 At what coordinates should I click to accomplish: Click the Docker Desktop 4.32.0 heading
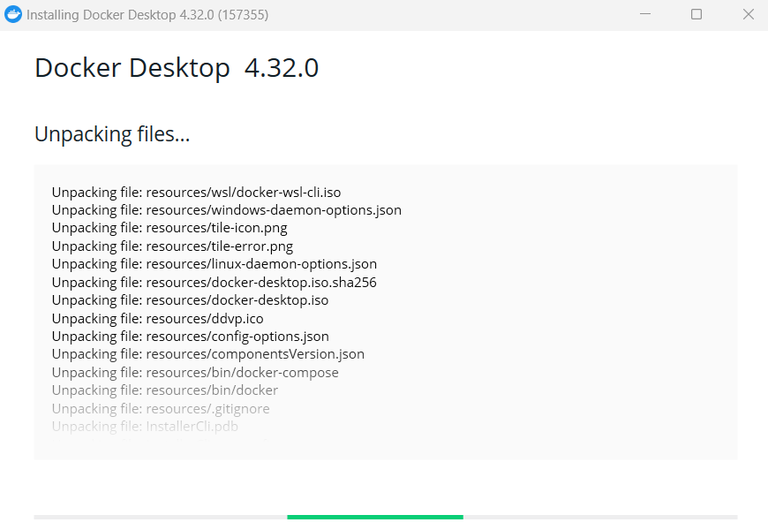[176, 68]
